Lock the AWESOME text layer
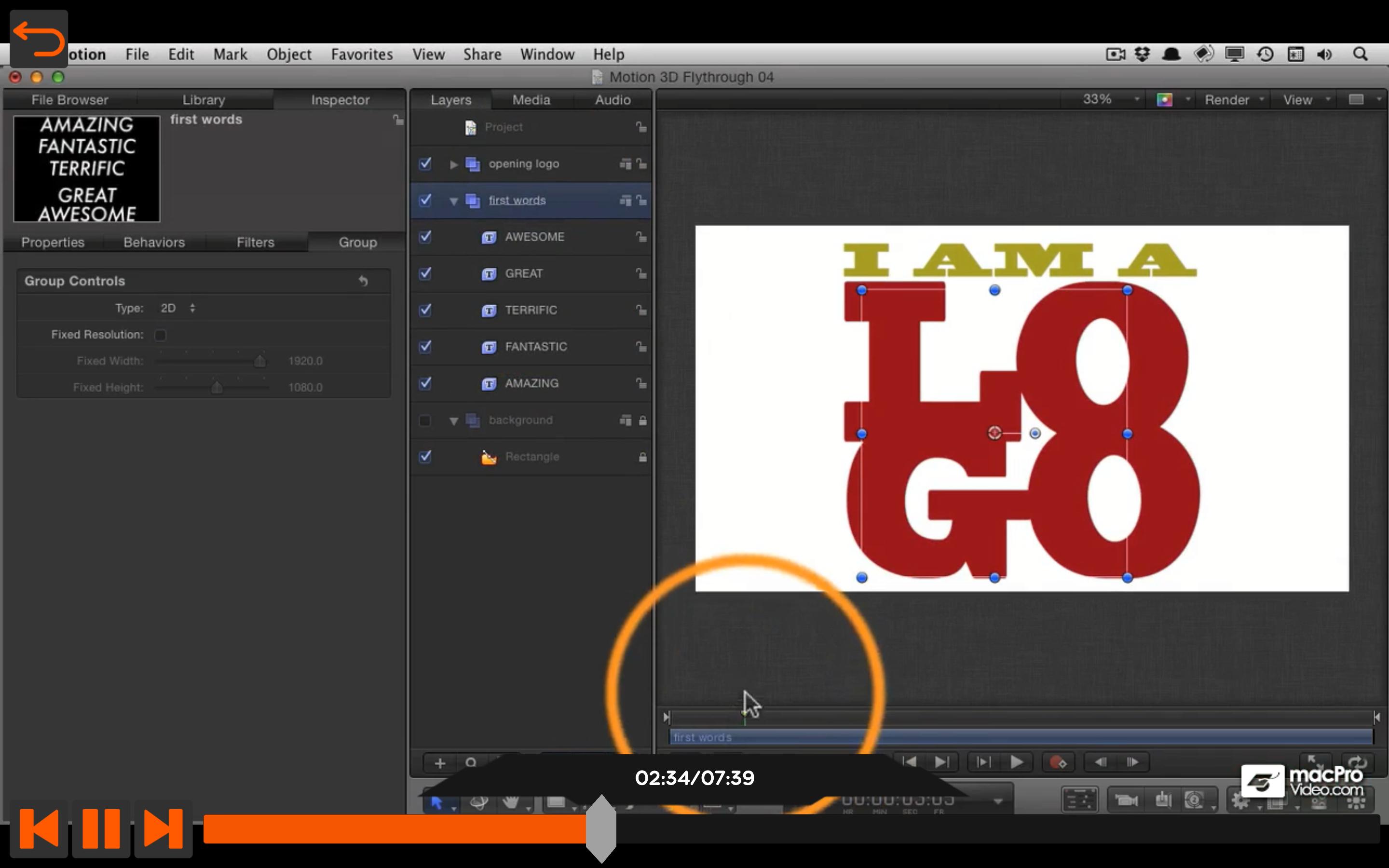Viewport: 1389px width, 868px height. 641,236
